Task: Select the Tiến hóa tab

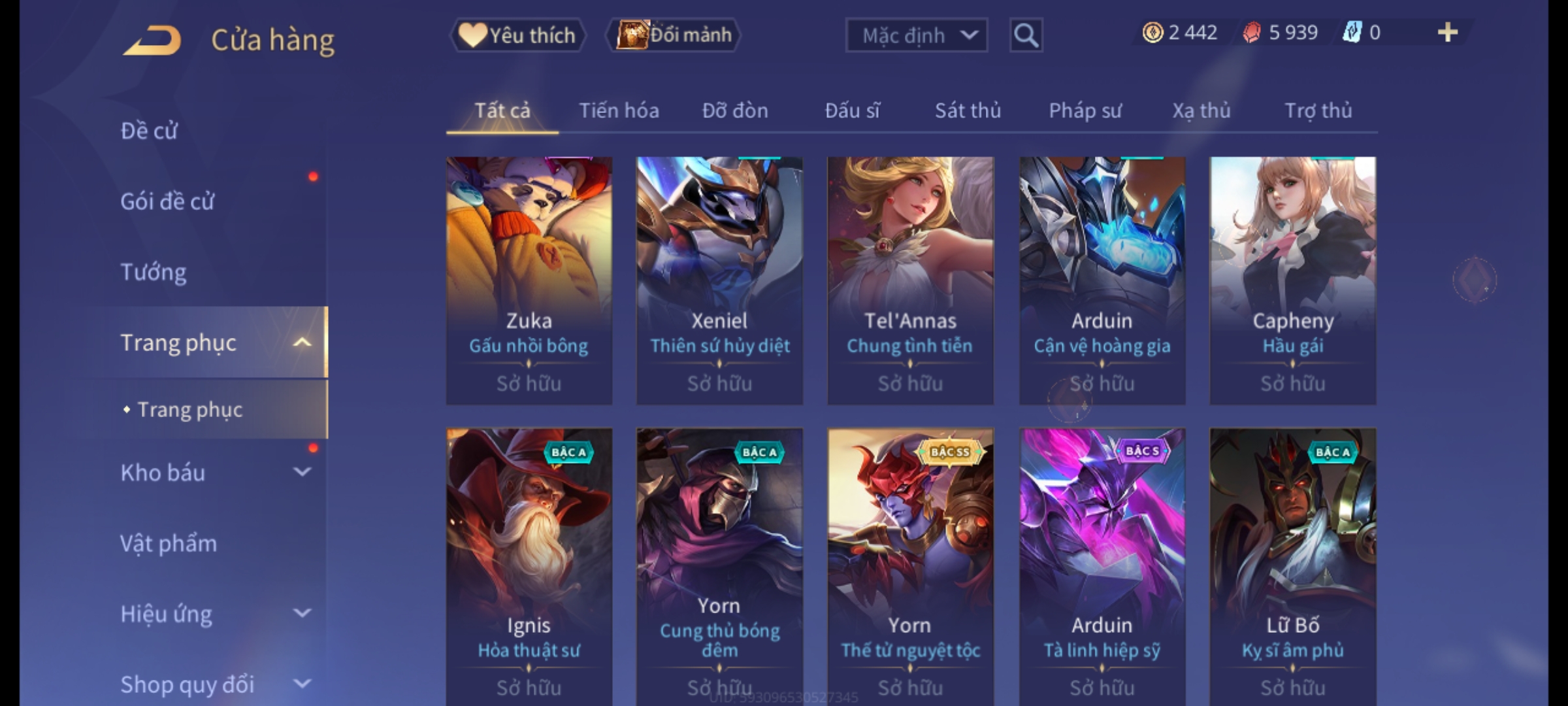Action: click(619, 110)
